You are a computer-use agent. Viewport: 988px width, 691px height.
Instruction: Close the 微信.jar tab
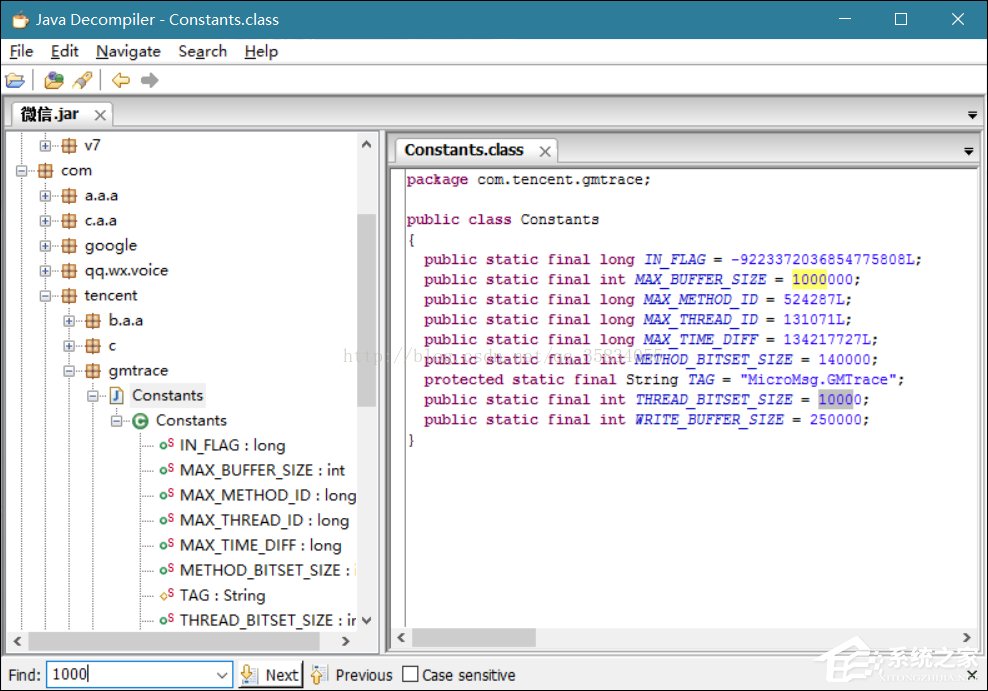(100, 115)
